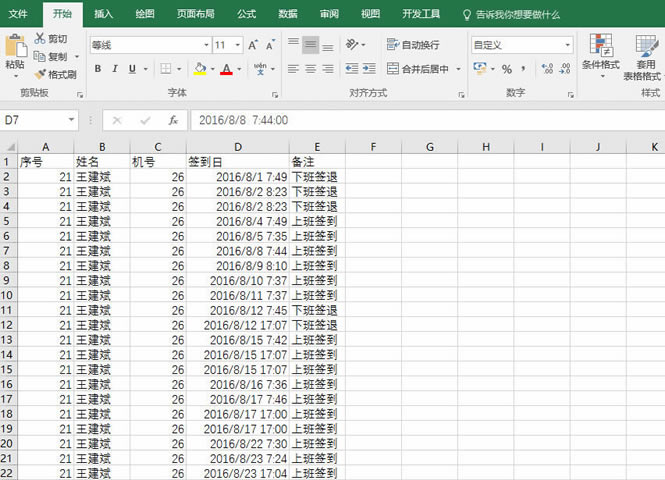The image size is (665, 480).
Task: Center cell text horizontally
Action: click(310, 69)
